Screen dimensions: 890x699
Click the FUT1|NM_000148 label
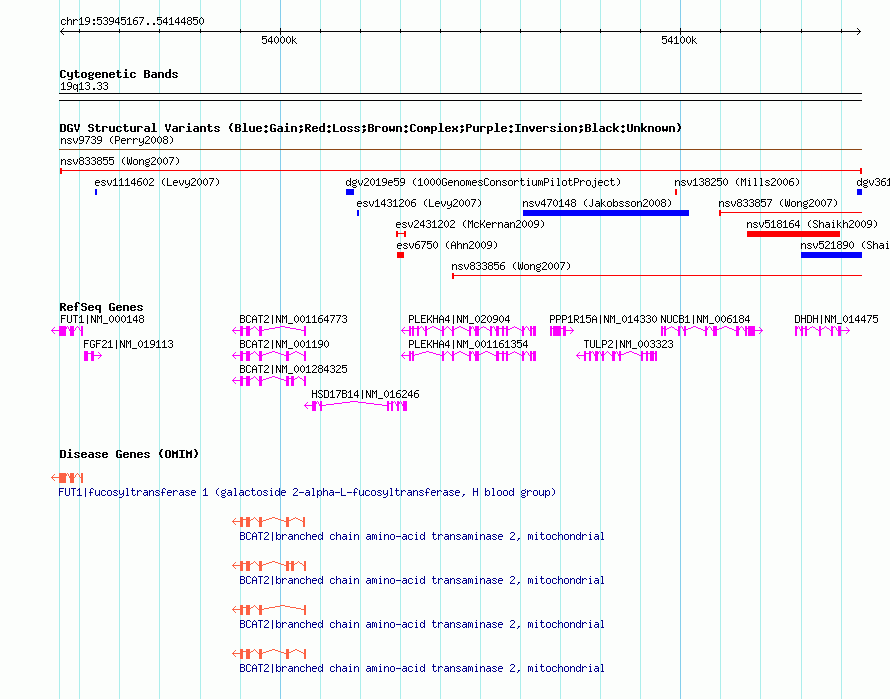(x=102, y=319)
